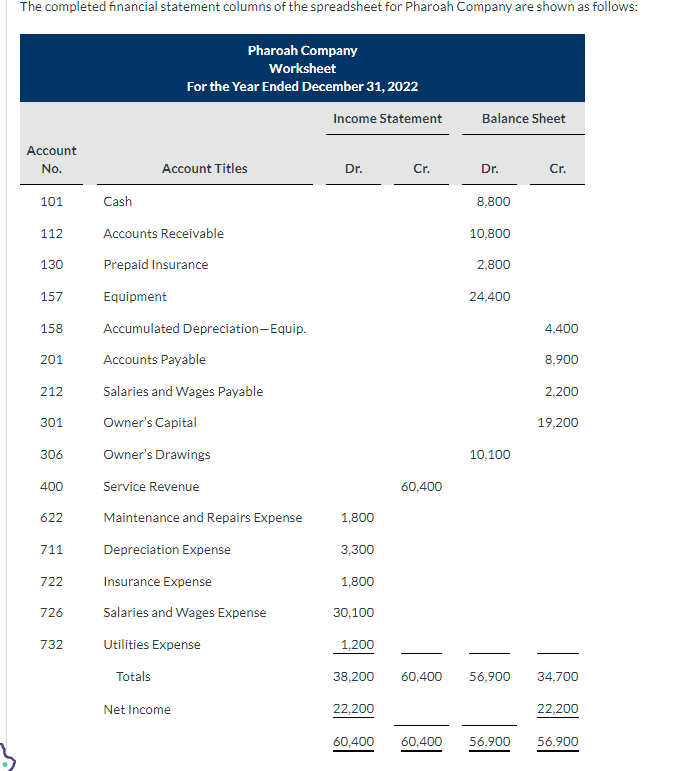Image resolution: width=676 pixels, height=771 pixels.
Task: Click the 'Balance Sheet' column header
Action: click(x=524, y=119)
